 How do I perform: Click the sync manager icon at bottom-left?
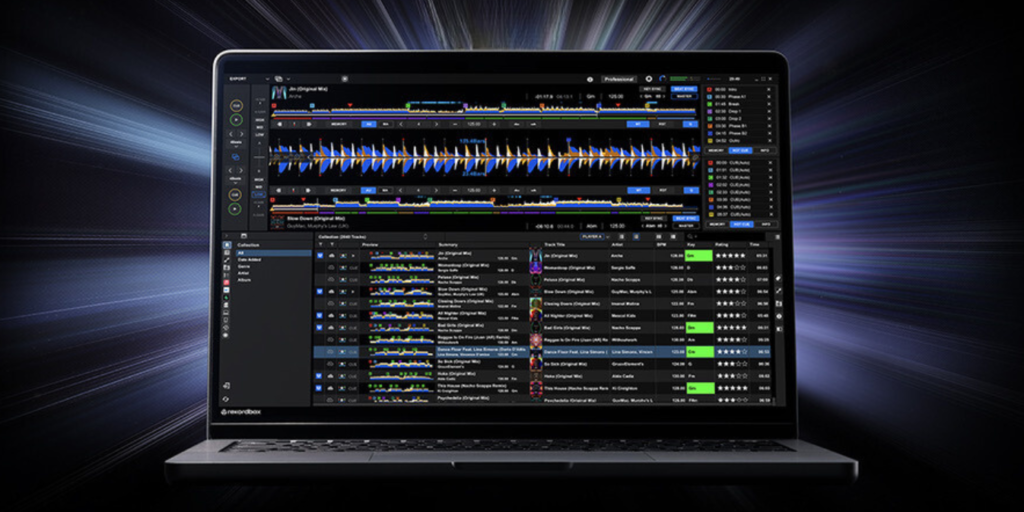[x=226, y=398]
